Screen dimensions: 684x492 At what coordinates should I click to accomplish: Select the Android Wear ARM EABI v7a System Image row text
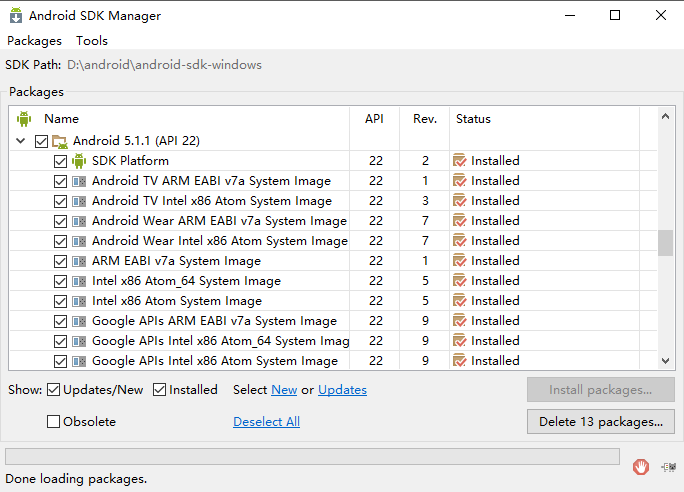(x=219, y=221)
